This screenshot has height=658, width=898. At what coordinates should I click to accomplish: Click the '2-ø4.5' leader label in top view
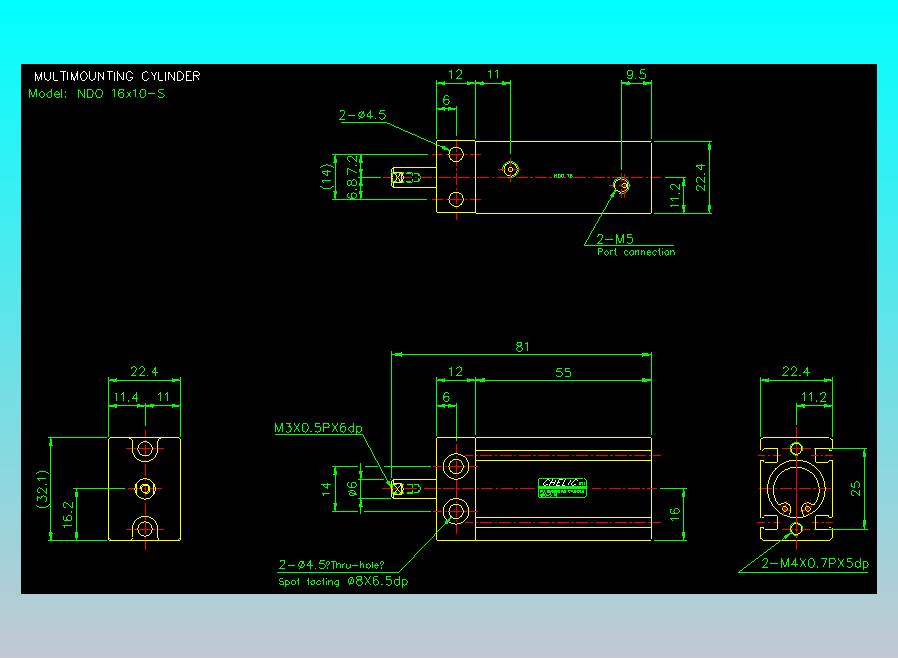point(363,115)
